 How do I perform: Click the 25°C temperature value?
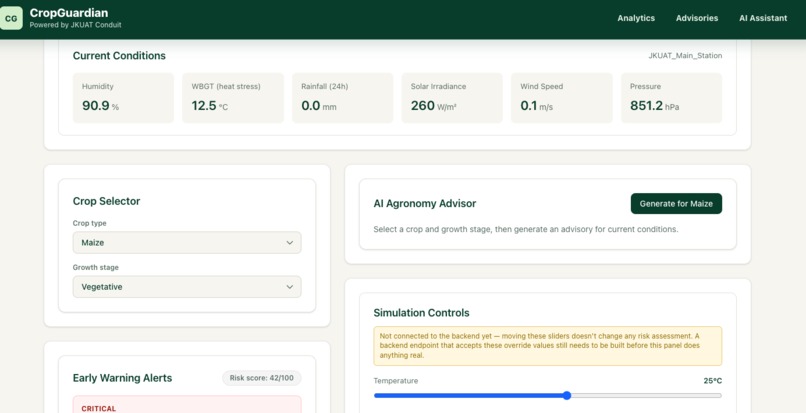coord(712,381)
